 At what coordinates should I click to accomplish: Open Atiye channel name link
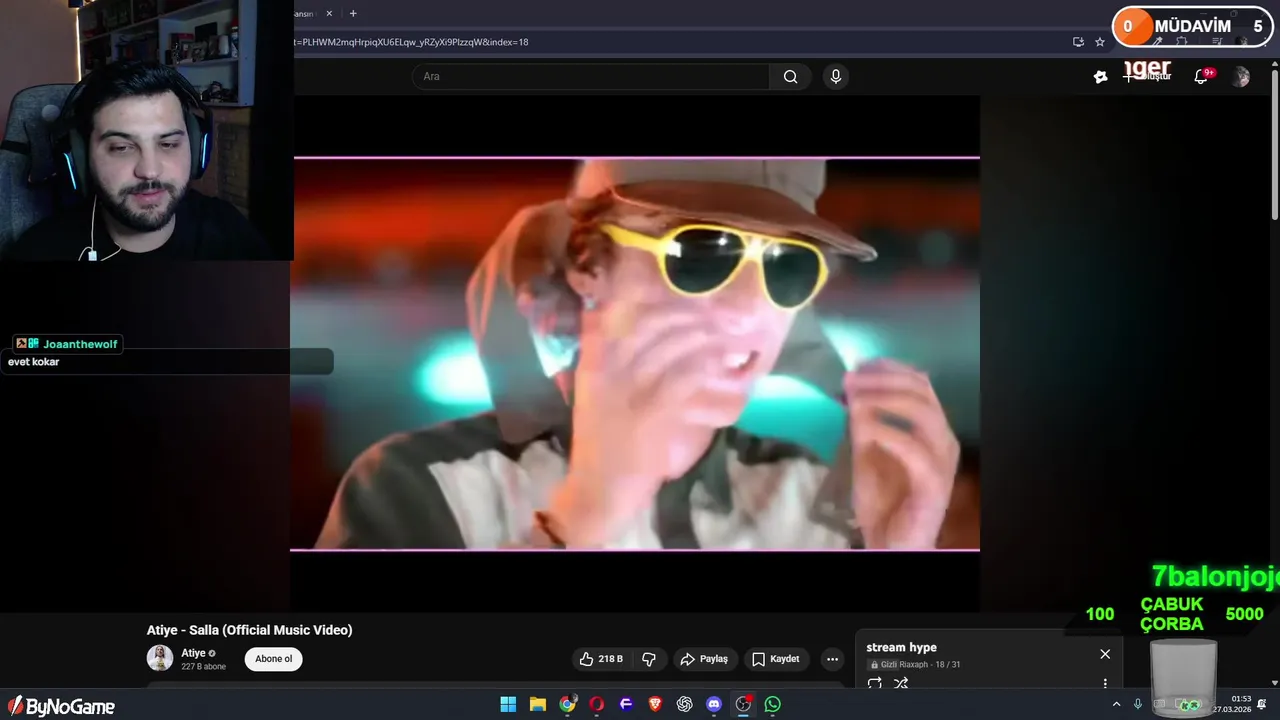pyautogui.click(x=193, y=653)
